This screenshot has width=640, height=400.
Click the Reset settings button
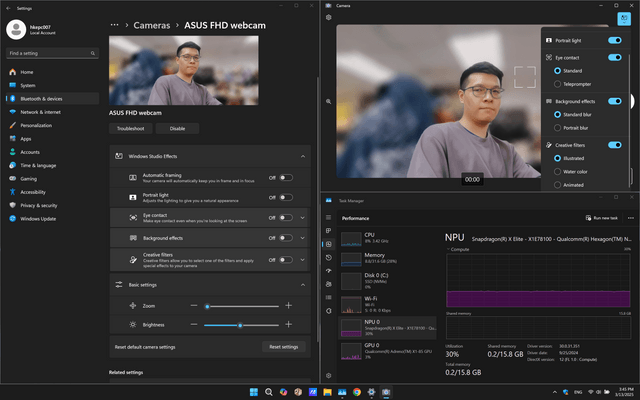[x=284, y=347]
